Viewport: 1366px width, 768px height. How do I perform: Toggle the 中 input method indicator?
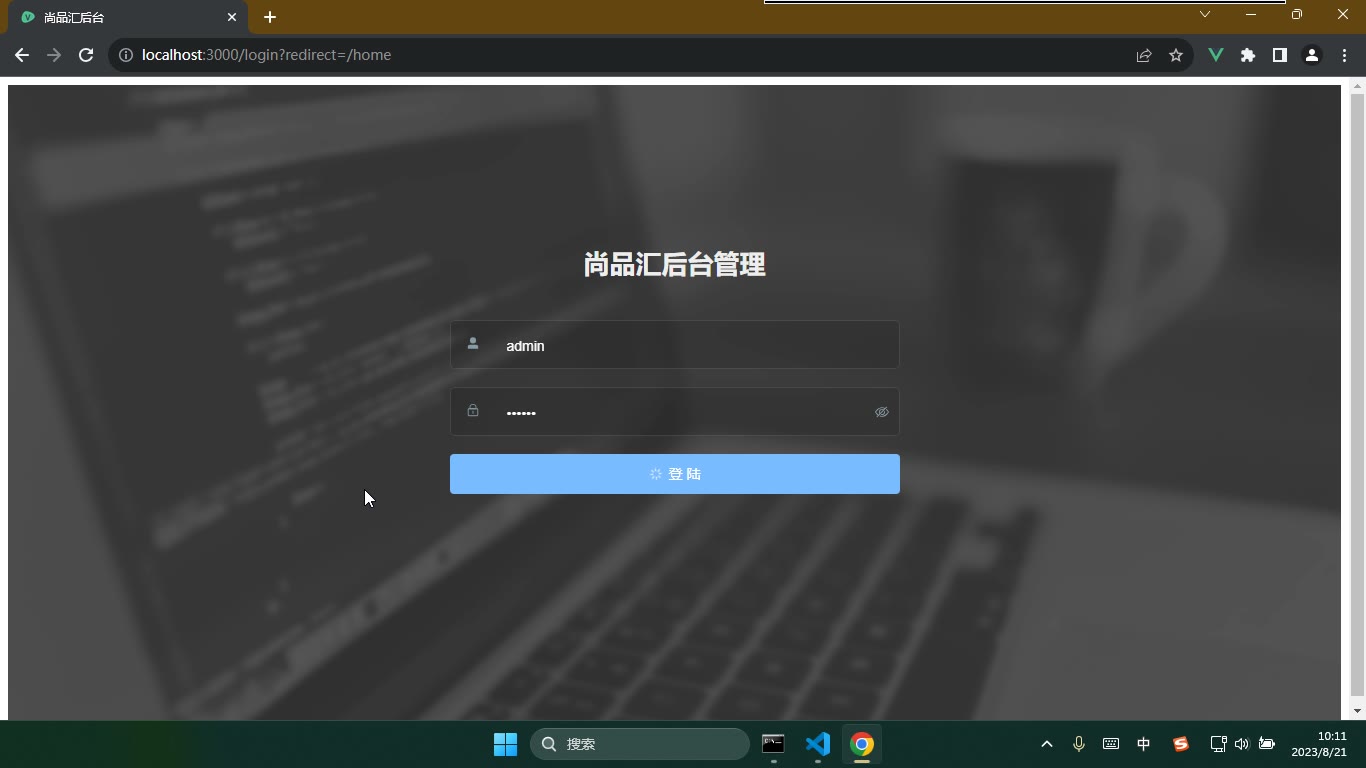(x=1143, y=744)
